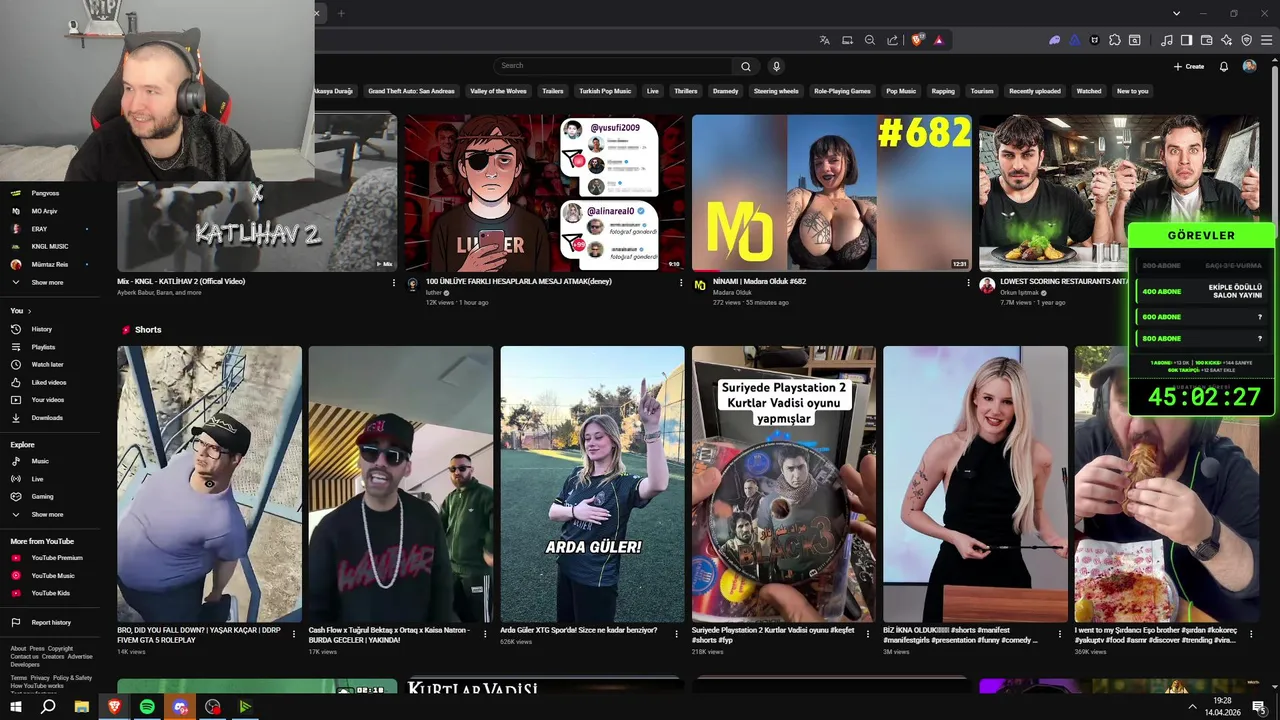Screen dimensions: 1280x720
Task: Click the YouTube search field
Action: point(614,66)
